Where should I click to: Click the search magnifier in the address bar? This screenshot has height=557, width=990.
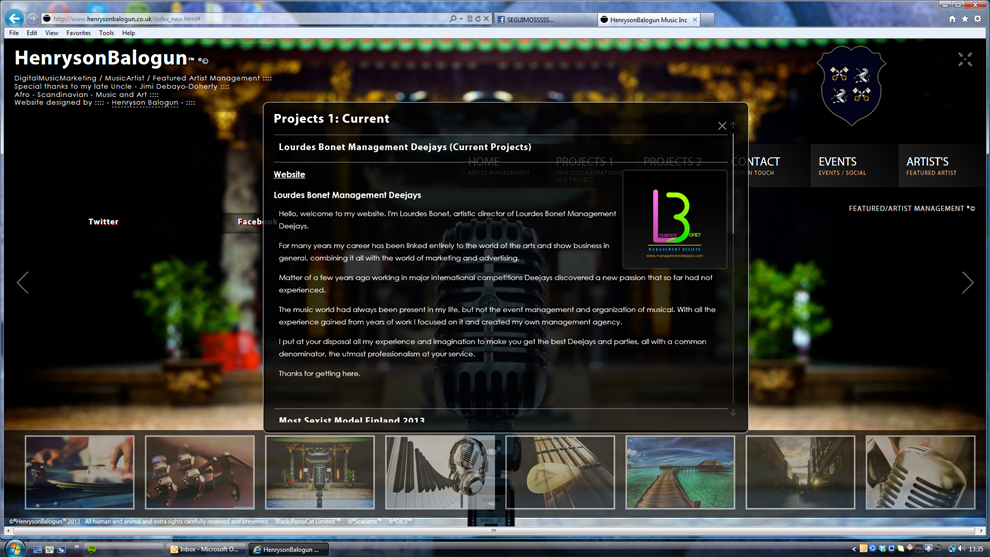[453, 19]
